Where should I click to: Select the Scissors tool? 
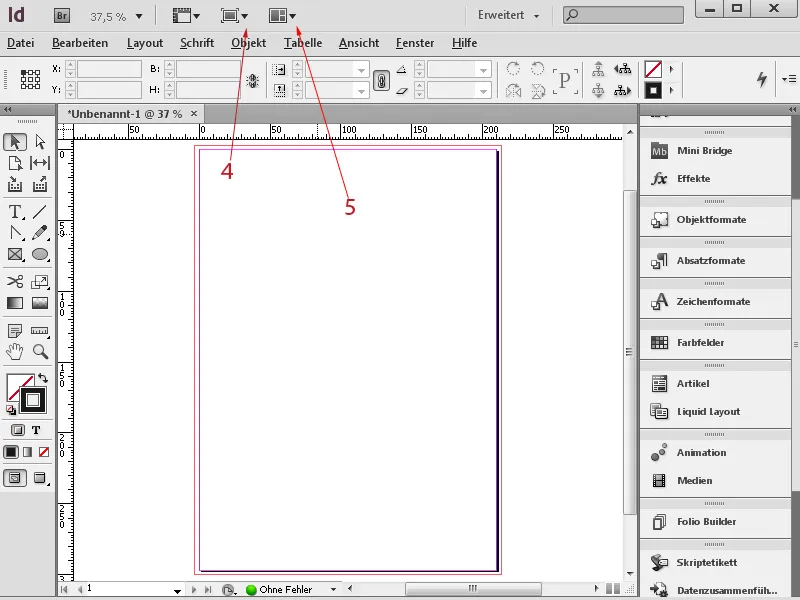[14, 282]
